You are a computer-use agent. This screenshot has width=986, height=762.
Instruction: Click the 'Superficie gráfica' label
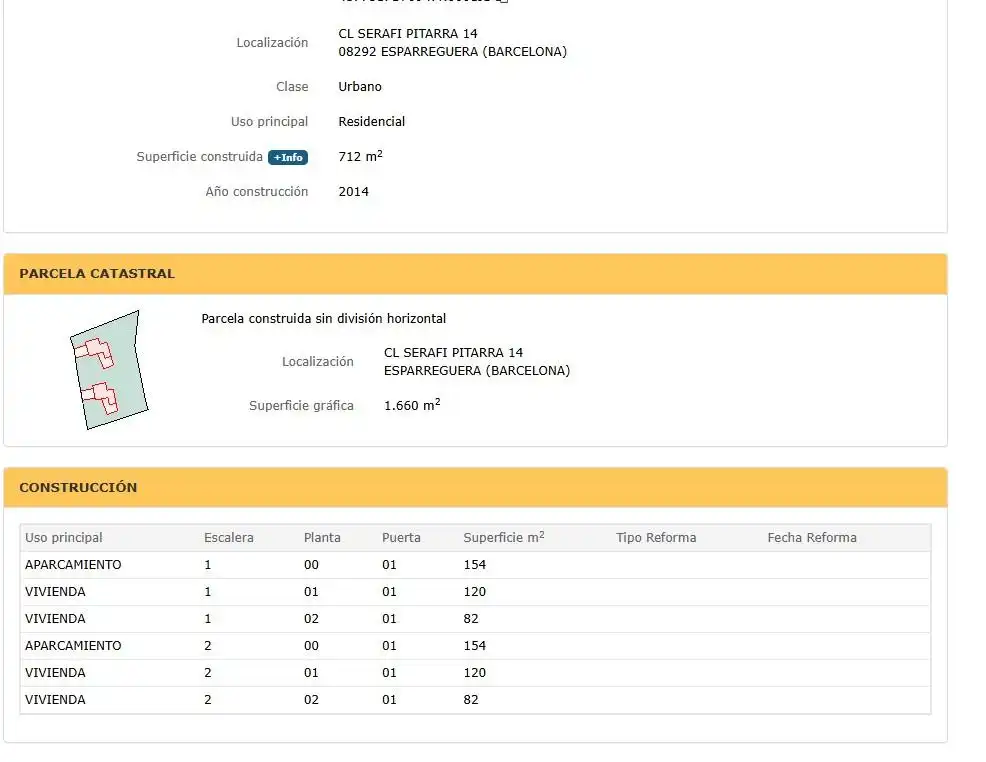click(x=301, y=406)
